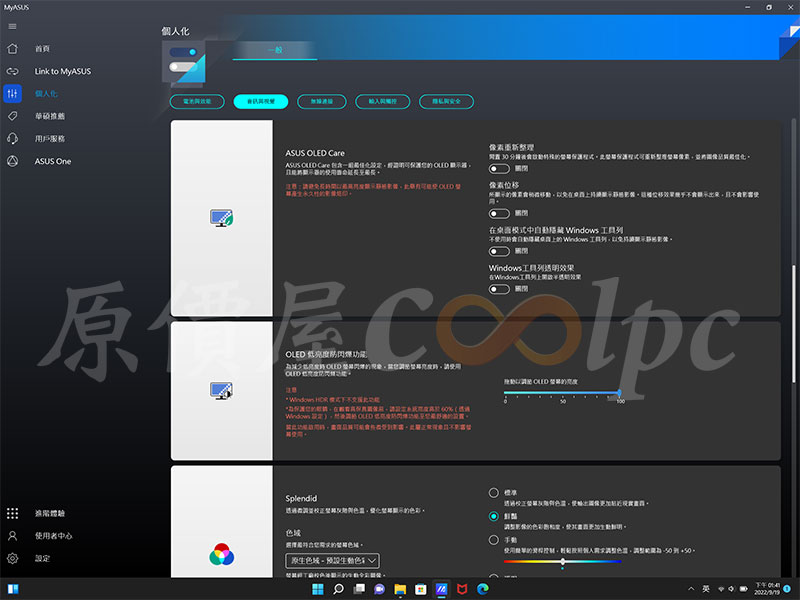
Task: Open the hamburger navigation menu
Action: 12,27
